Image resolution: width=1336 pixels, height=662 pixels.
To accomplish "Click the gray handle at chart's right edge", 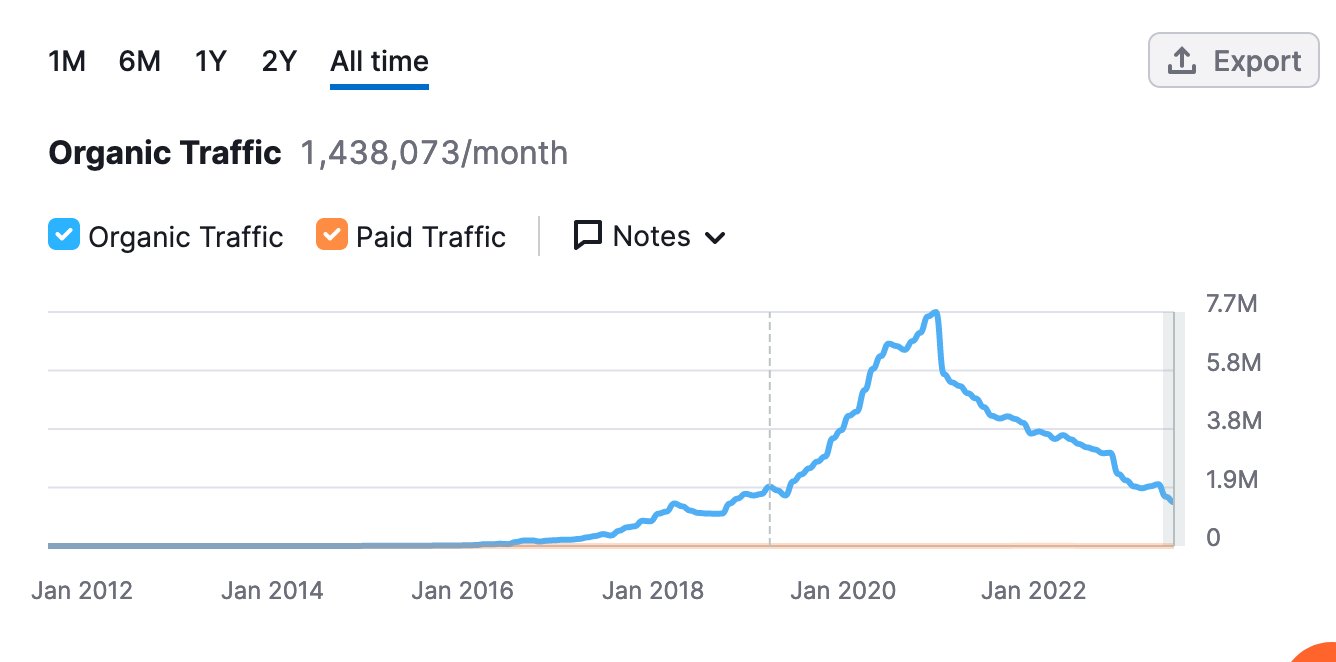I will point(1174,429).
